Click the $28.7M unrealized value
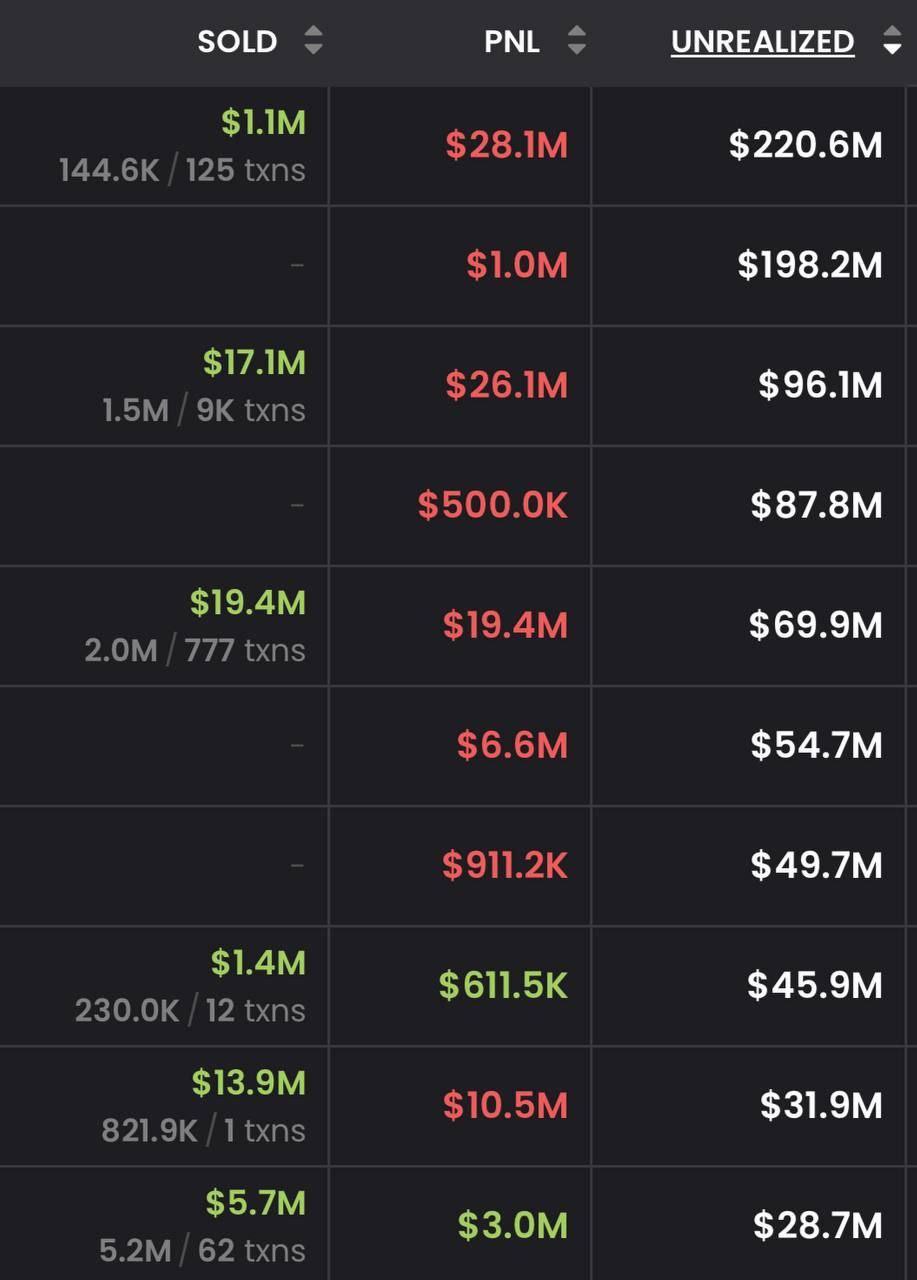Image resolution: width=917 pixels, height=1280 pixels. [x=817, y=1226]
